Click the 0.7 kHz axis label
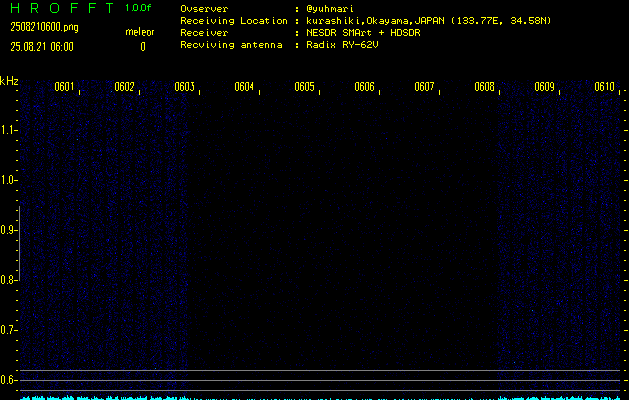The height and width of the screenshot is (400, 629). click(7, 330)
